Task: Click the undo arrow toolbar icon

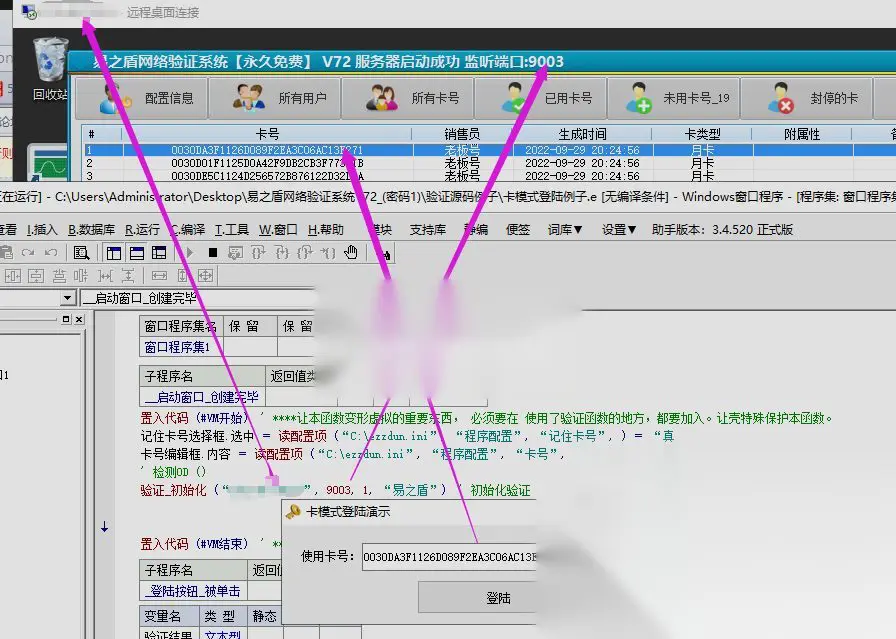Action: coord(51,253)
